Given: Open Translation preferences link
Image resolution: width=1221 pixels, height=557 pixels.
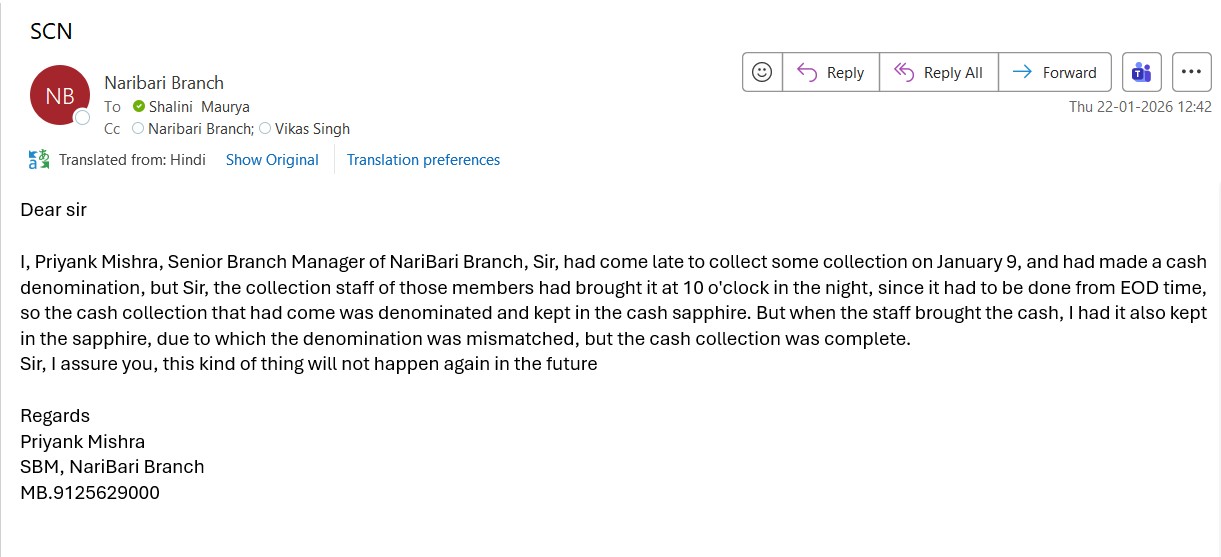Looking at the screenshot, I should [423, 160].
